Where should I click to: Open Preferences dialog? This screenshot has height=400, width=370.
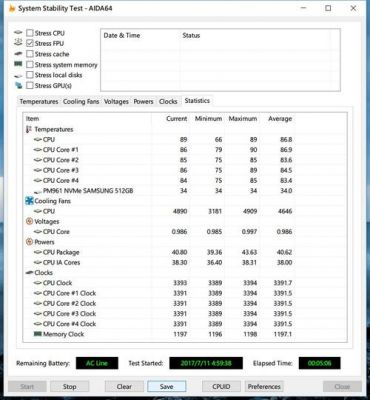(x=264, y=387)
